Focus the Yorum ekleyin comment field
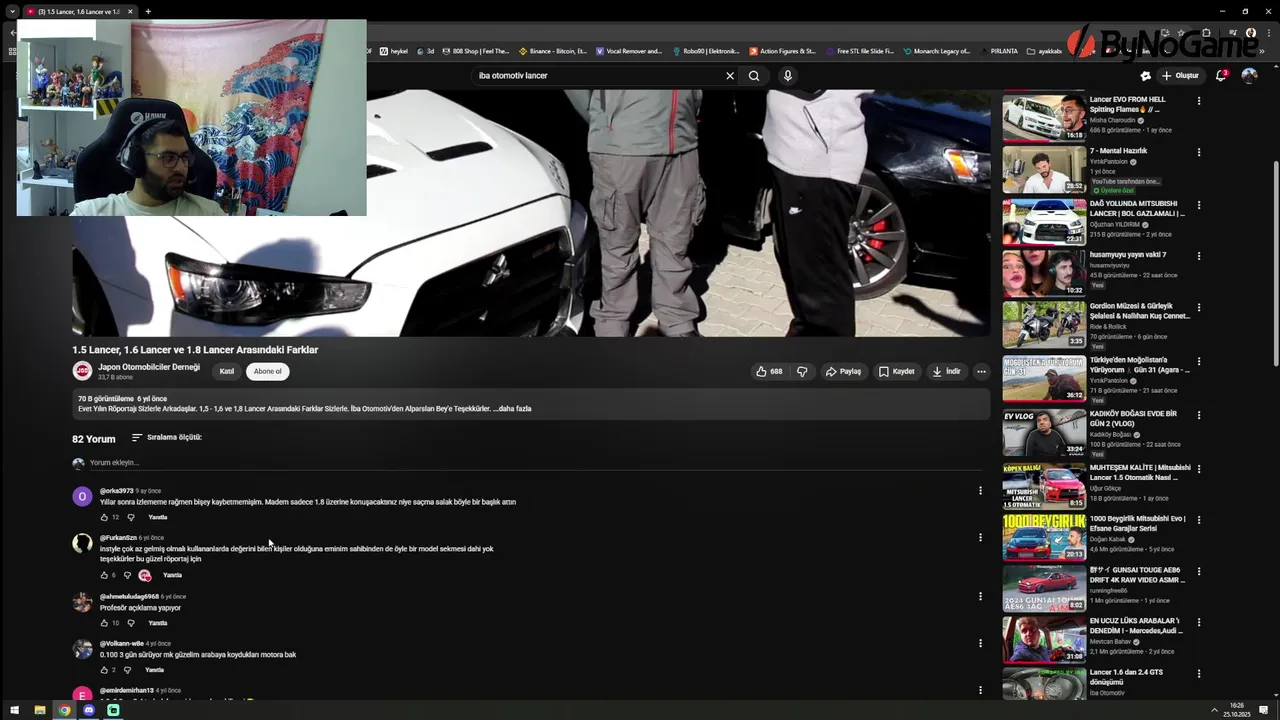This screenshot has width=1280, height=720. (535, 463)
